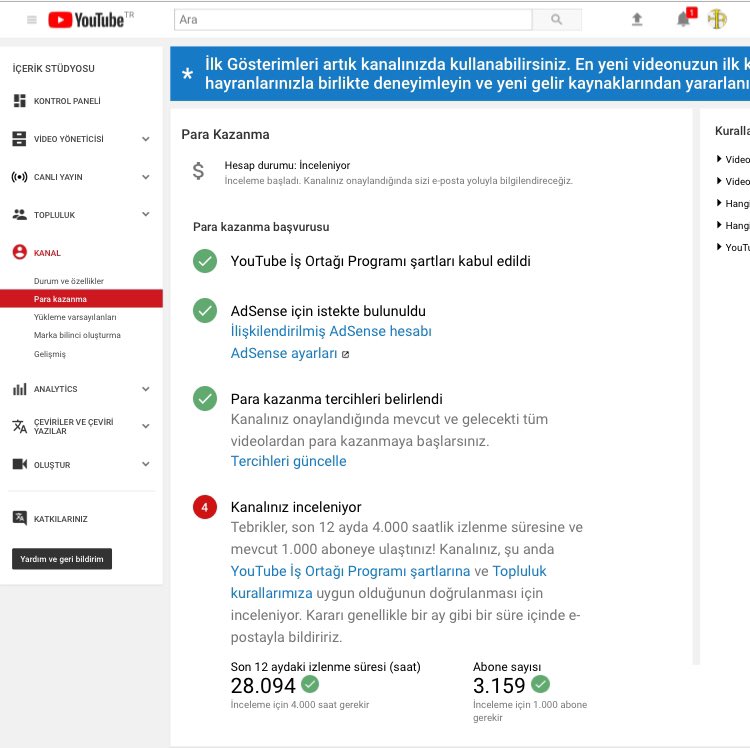Open notifications bell
Image resolution: width=750 pixels, height=748 pixels.
tap(683, 20)
